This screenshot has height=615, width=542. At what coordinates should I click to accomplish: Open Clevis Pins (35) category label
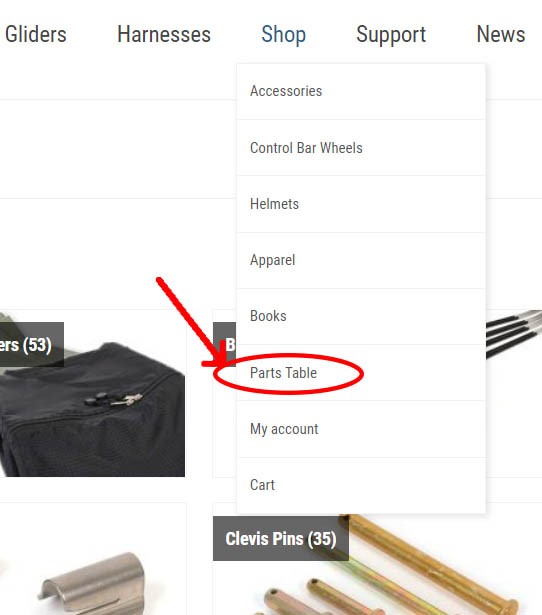(x=281, y=539)
